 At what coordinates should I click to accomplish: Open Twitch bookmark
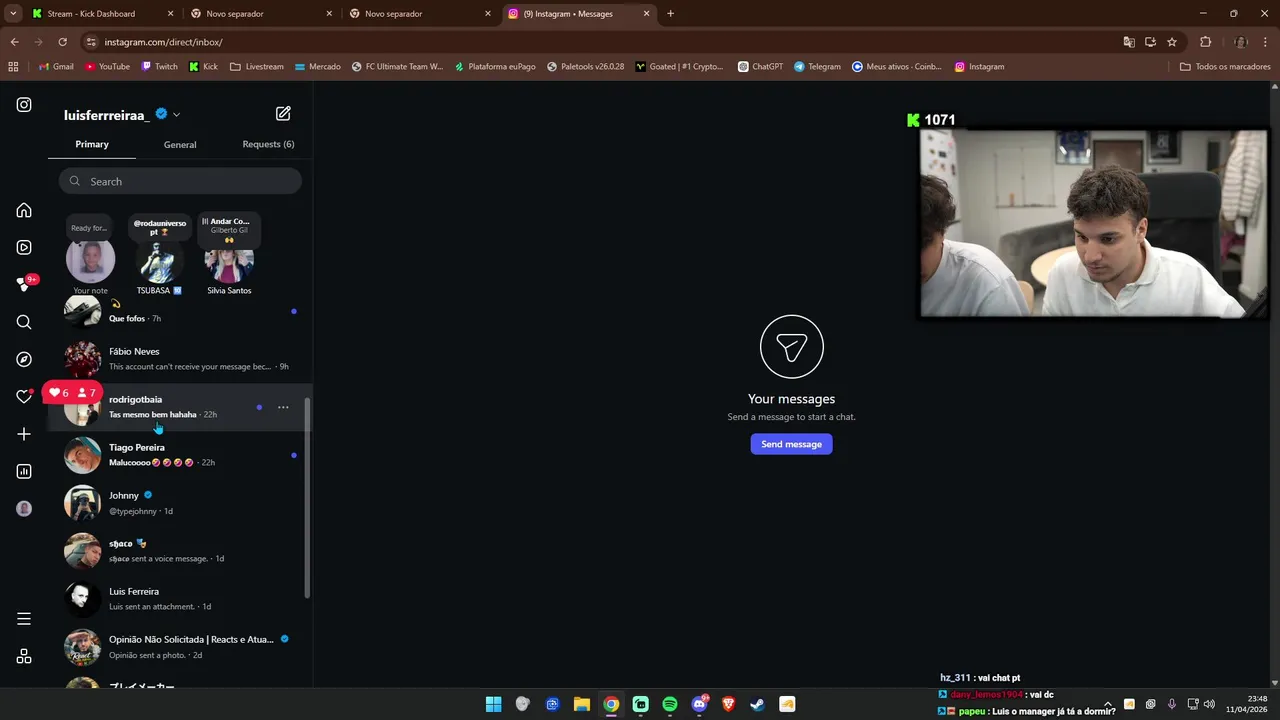[159, 67]
